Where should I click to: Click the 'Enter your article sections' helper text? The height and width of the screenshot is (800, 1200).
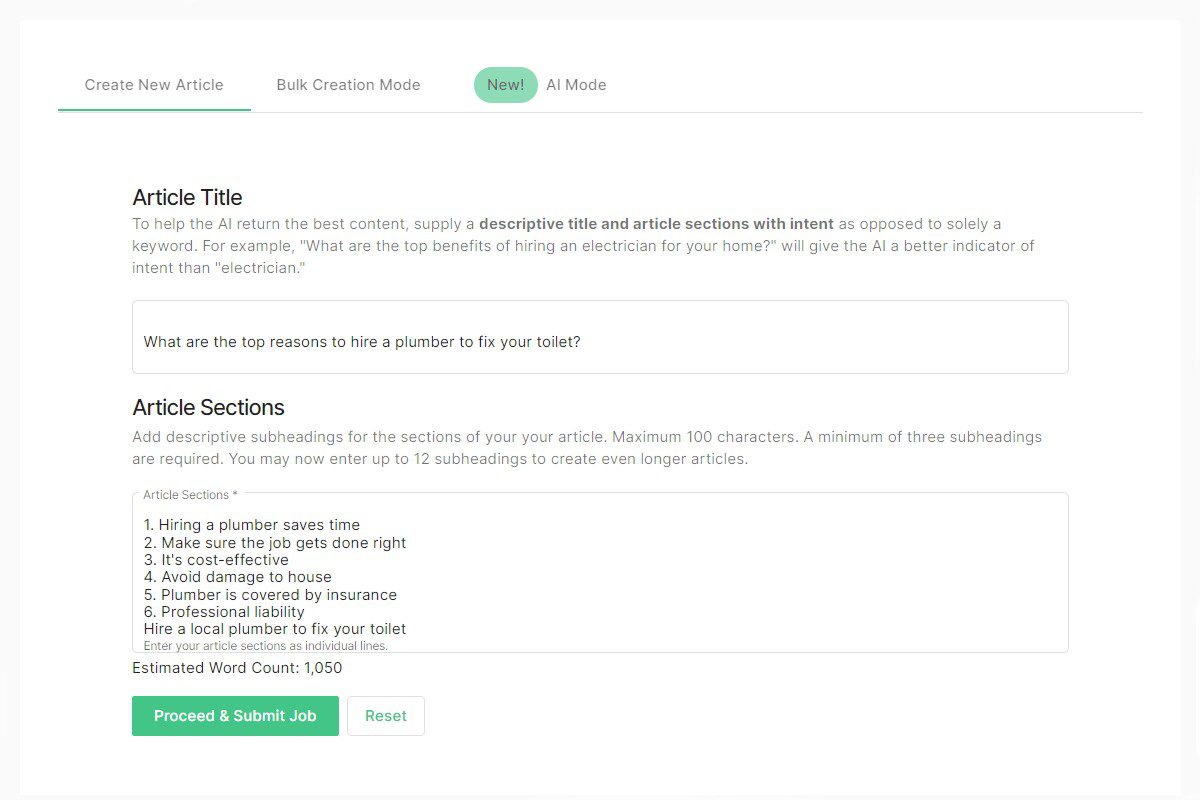click(x=266, y=646)
